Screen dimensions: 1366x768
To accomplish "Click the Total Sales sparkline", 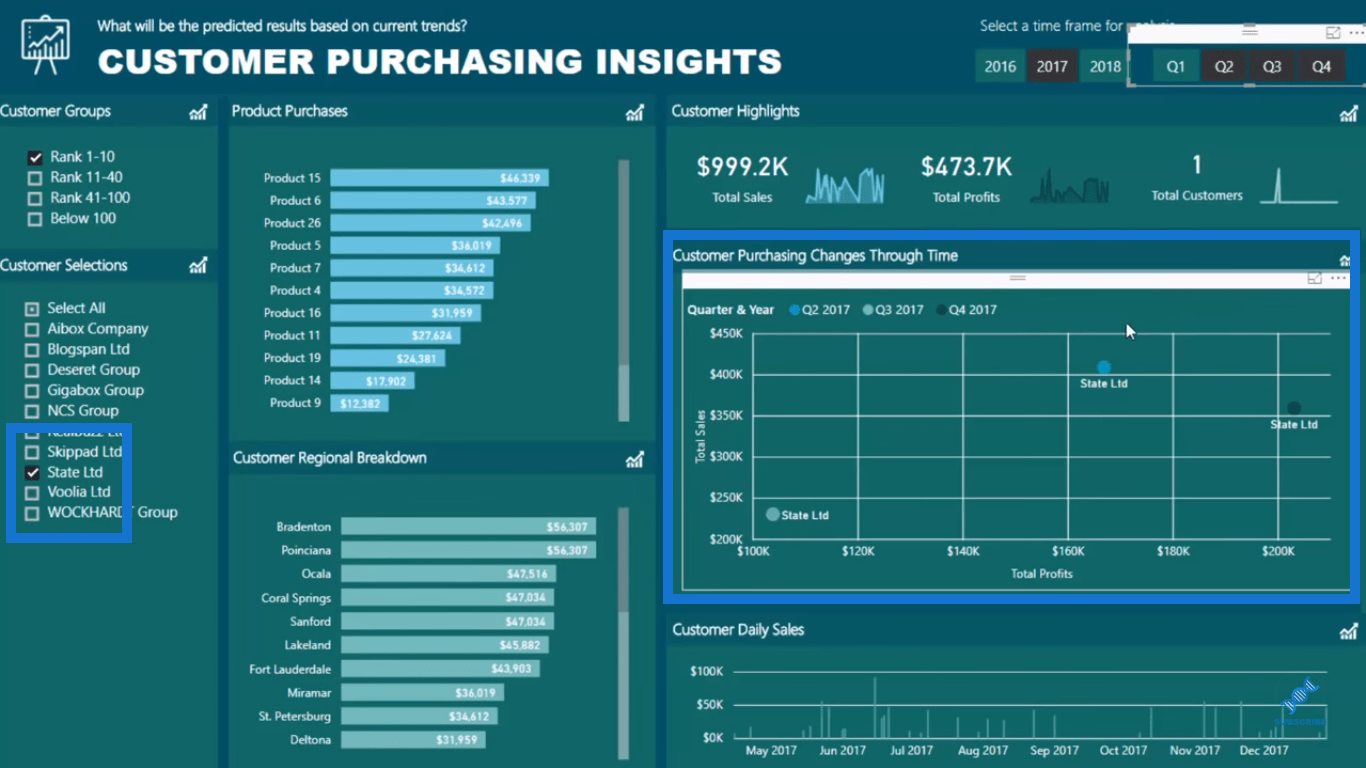I will coord(846,185).
